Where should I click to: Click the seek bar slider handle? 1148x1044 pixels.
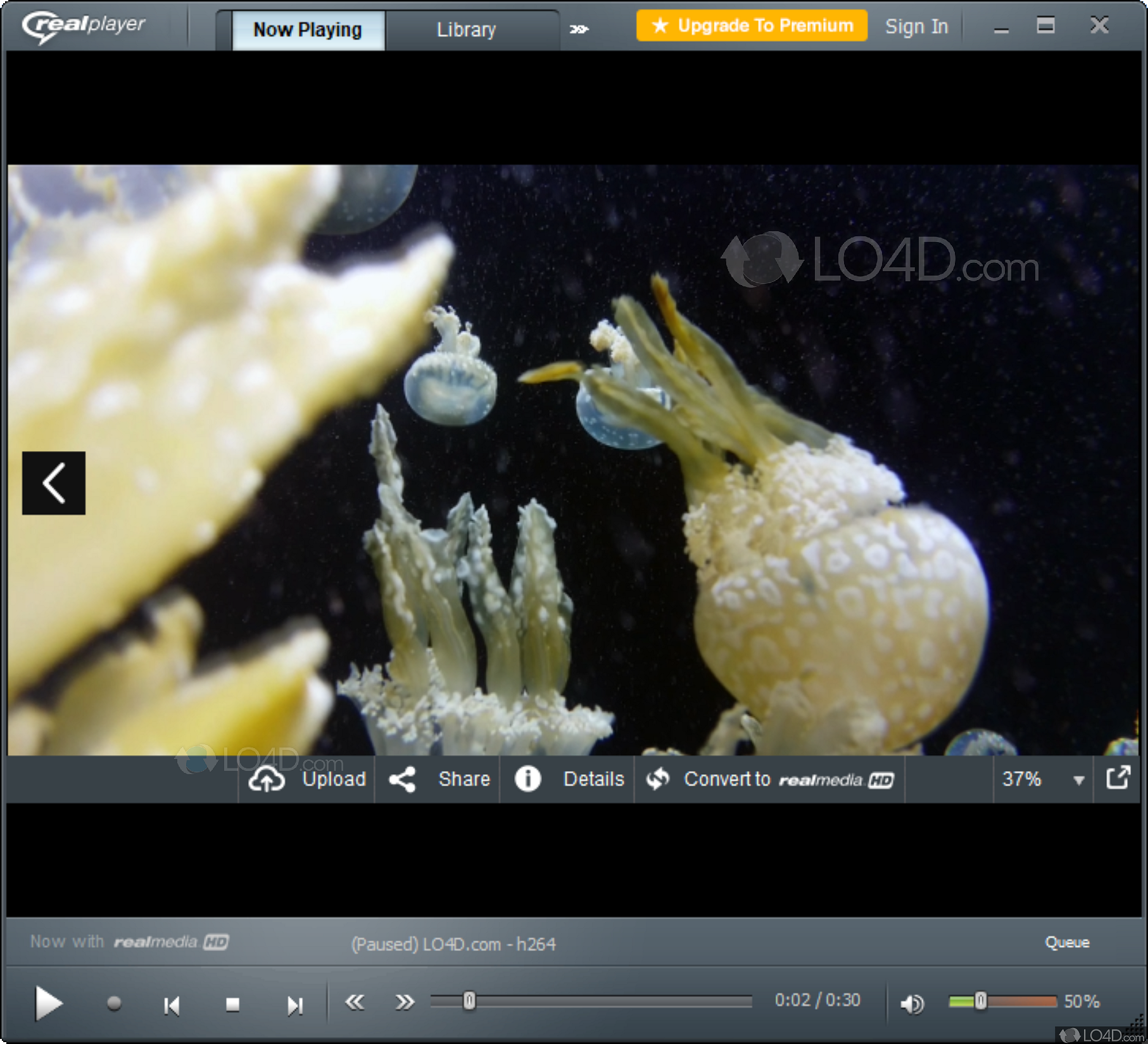pyautogui.click(x=469, y=1001)
